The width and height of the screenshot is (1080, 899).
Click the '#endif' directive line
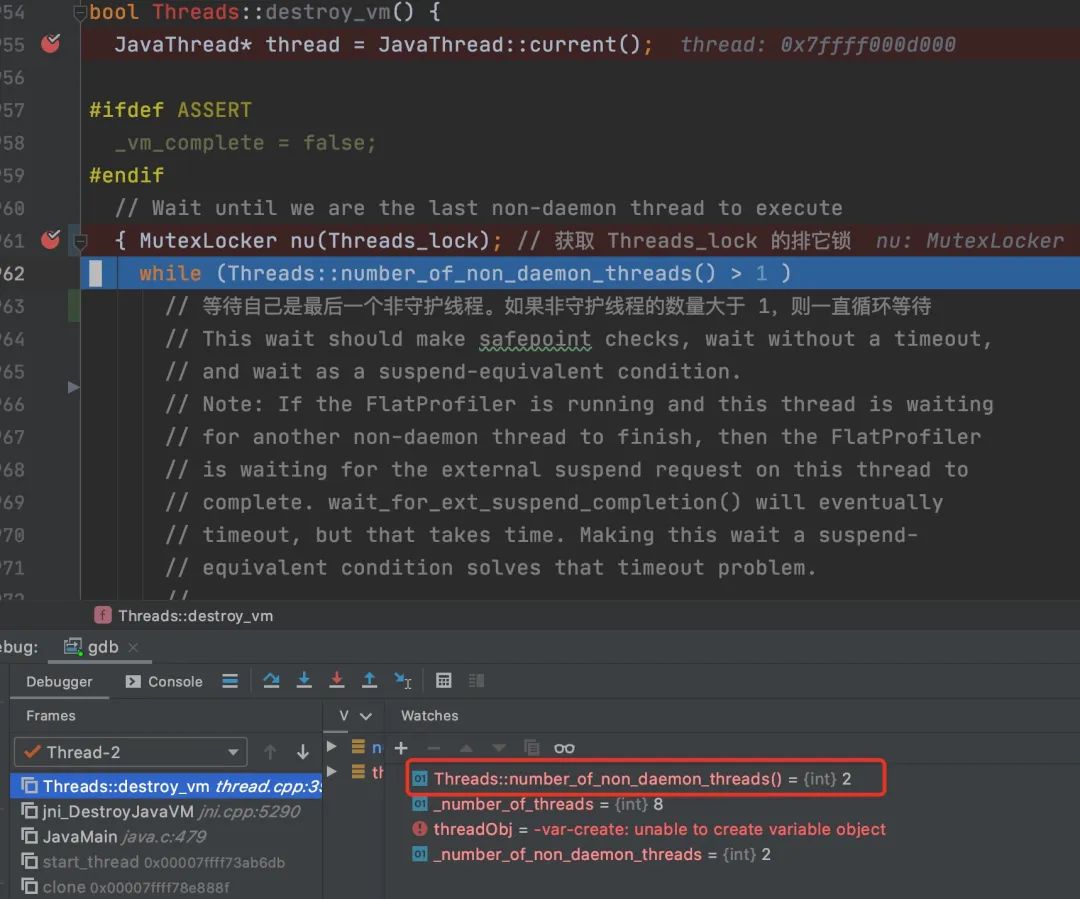point(127,175)
